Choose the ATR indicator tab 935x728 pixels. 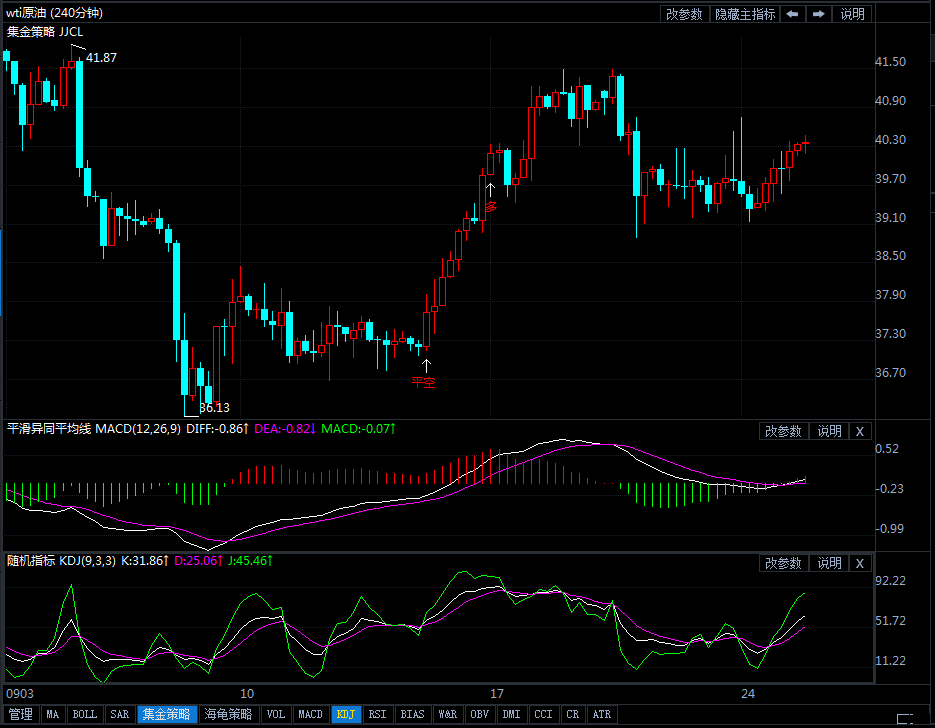[601, 714]
